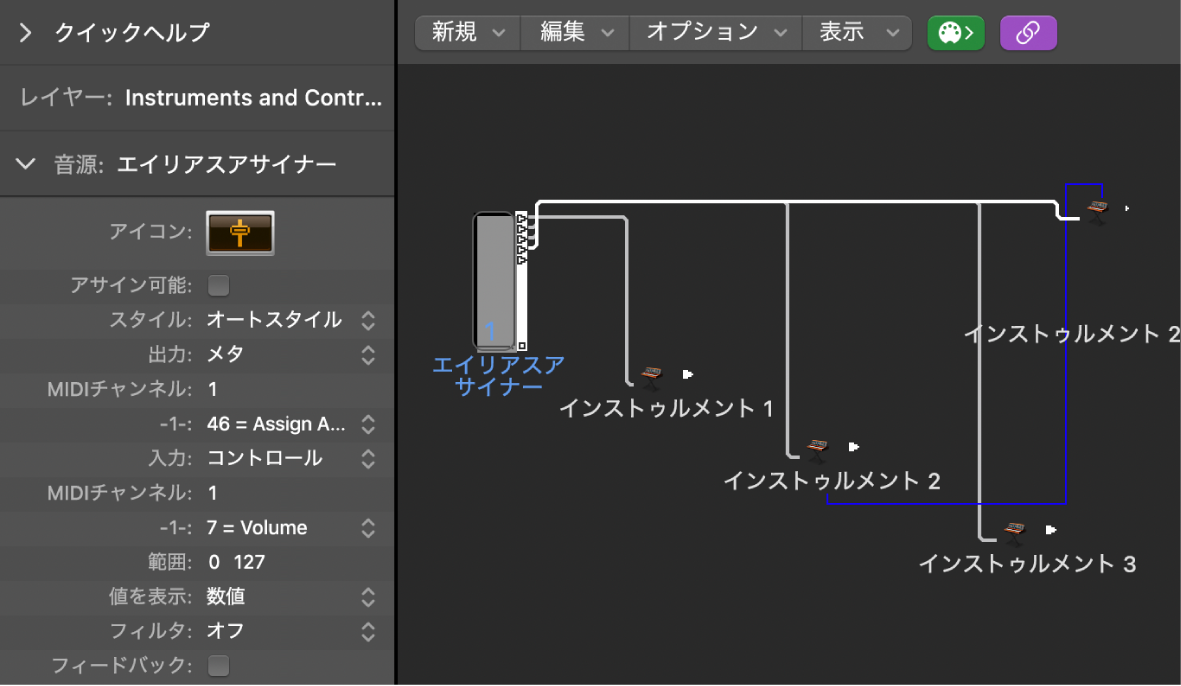1181x686 pixels.
Task: Open the スタイル dropdown set to オートスタイル
Action: (x=290, y=320)
